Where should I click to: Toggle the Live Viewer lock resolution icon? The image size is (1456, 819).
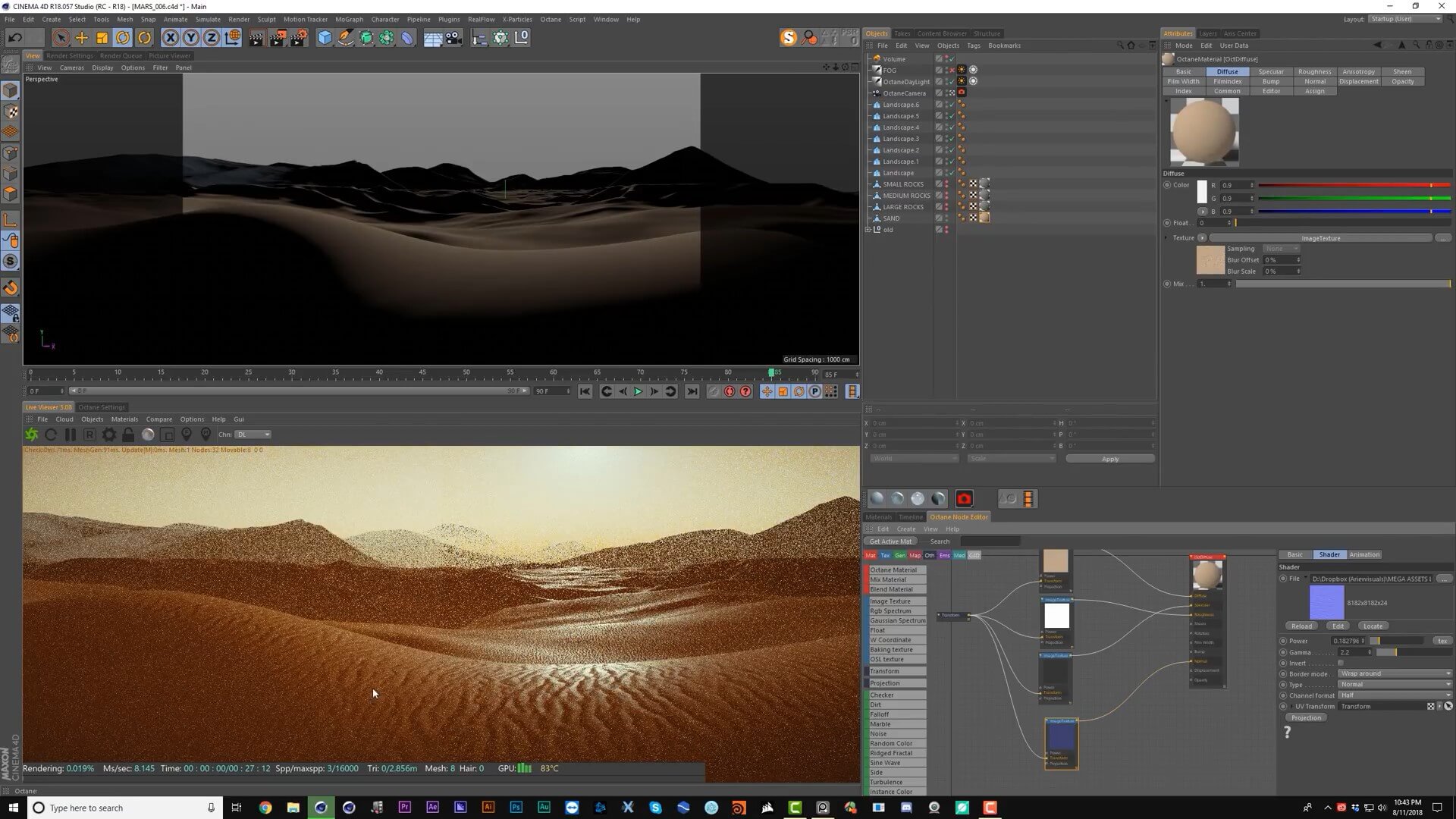pyautogui.click(x=128, y=435)
